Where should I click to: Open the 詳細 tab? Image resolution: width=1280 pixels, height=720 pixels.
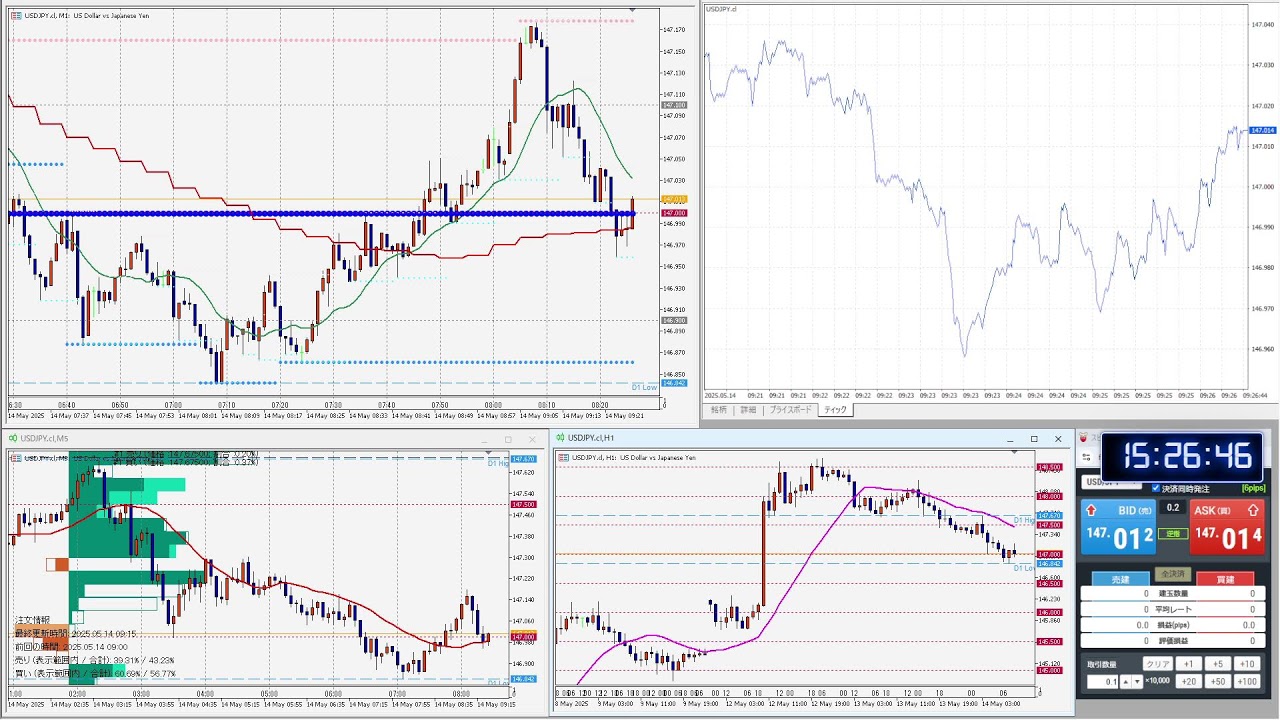pos(748,410)
